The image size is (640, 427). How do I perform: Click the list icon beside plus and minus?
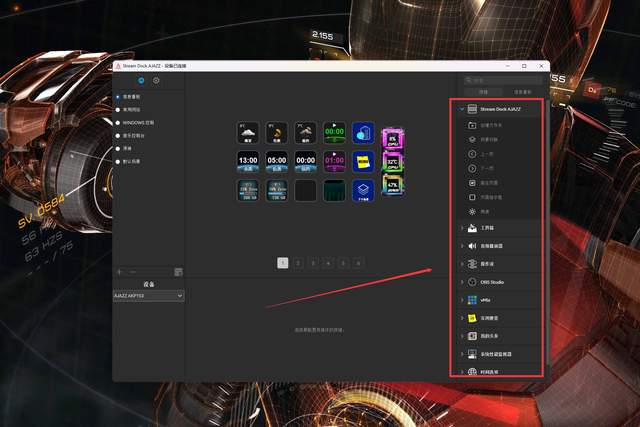178,272
